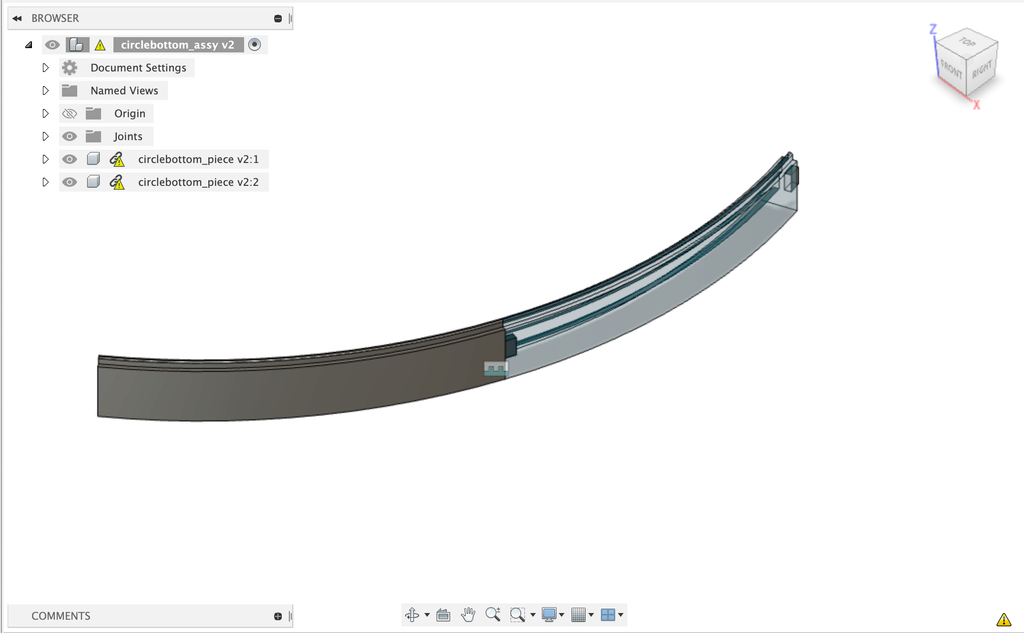The width and height of the screenshot is (1024, 633).
Task: Click the Grid and Snaps icon
Action: coord(578,615)
